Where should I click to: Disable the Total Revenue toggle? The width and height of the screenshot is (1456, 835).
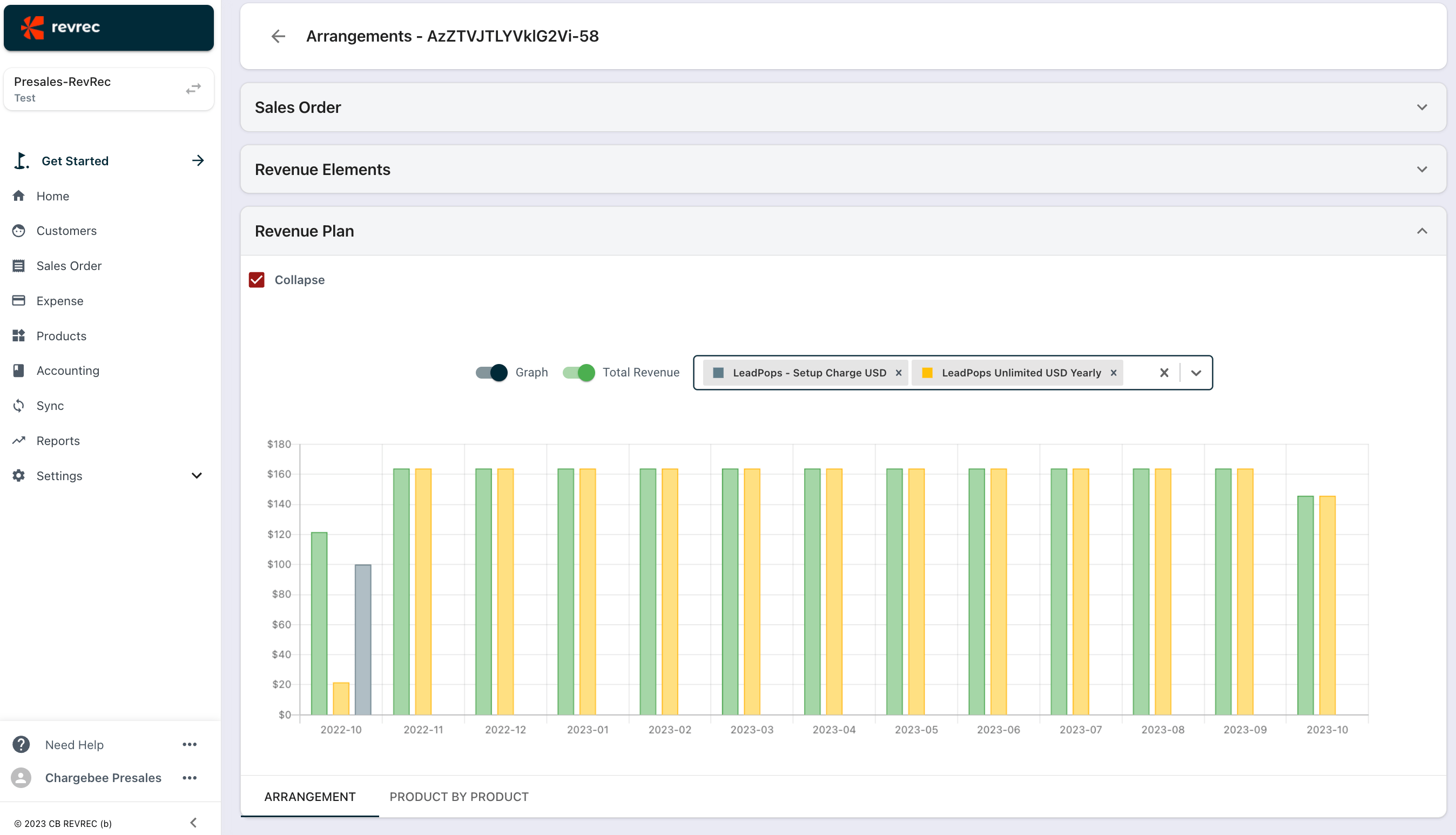click(578, 372)
